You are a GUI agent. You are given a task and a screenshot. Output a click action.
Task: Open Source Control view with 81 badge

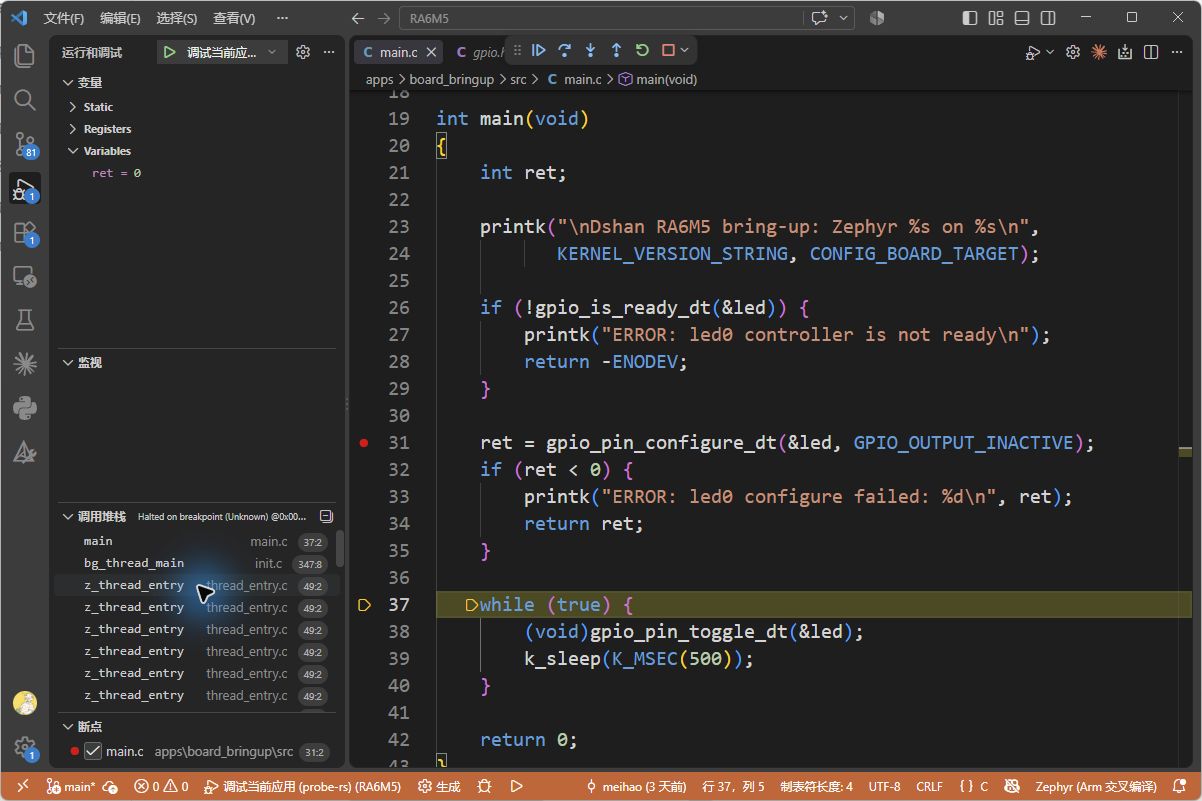[x=25, y=145]
